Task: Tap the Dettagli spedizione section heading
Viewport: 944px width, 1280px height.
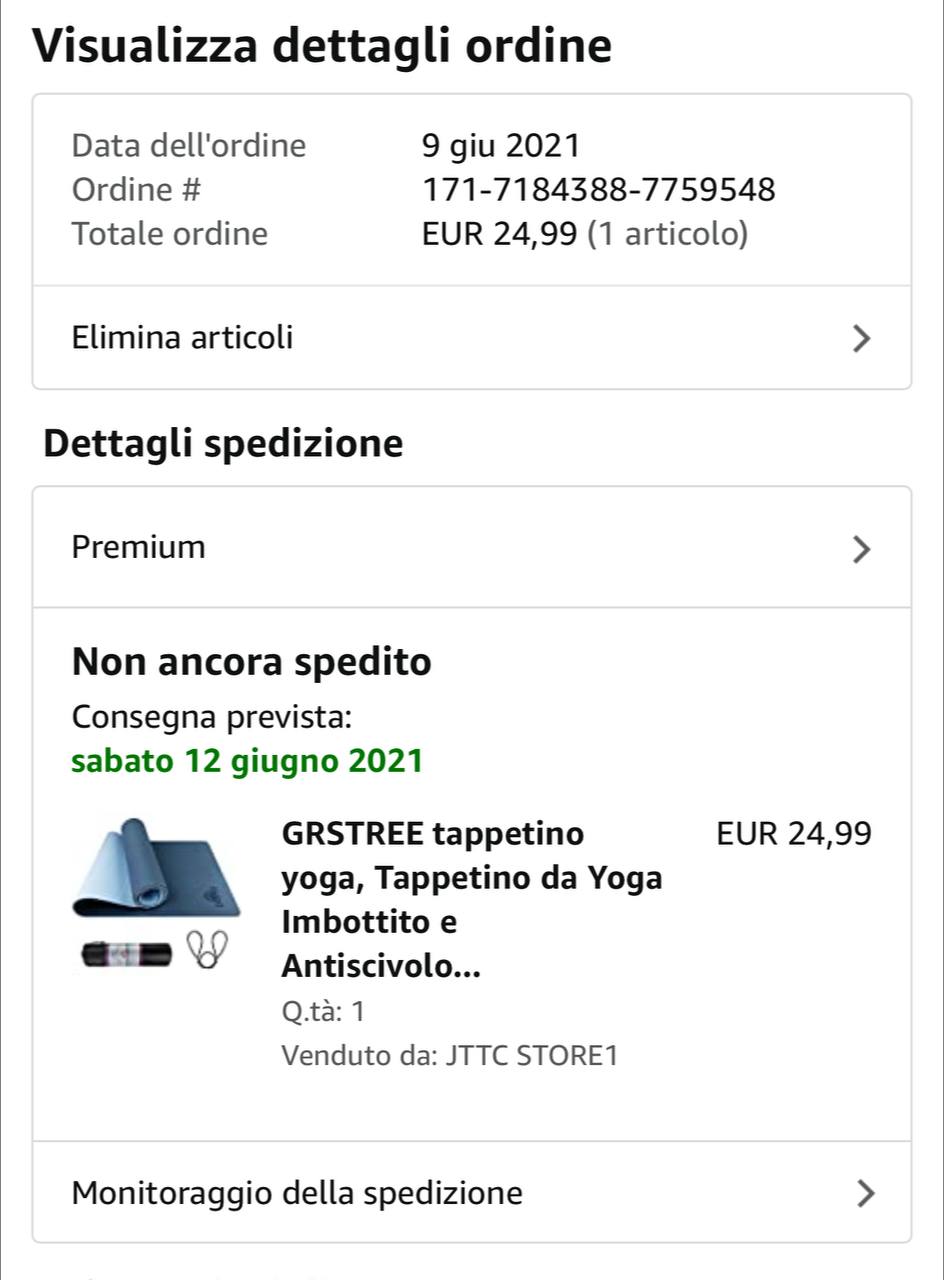Action: point(223,443)
